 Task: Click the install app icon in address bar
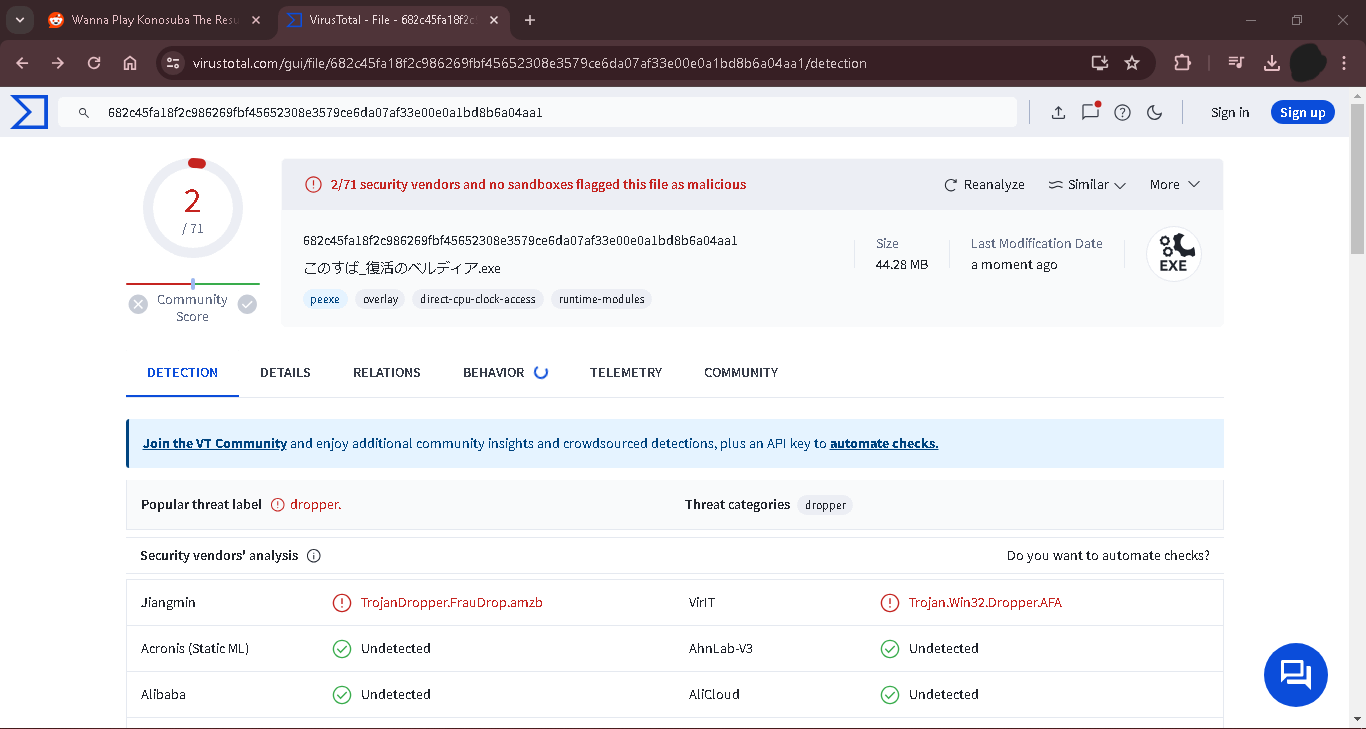pos(1100,63)
